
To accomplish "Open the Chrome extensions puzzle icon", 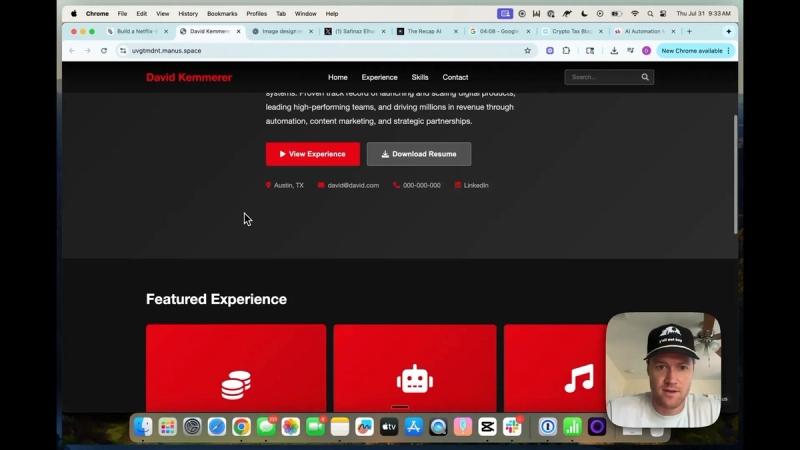I will click(566, 51).
